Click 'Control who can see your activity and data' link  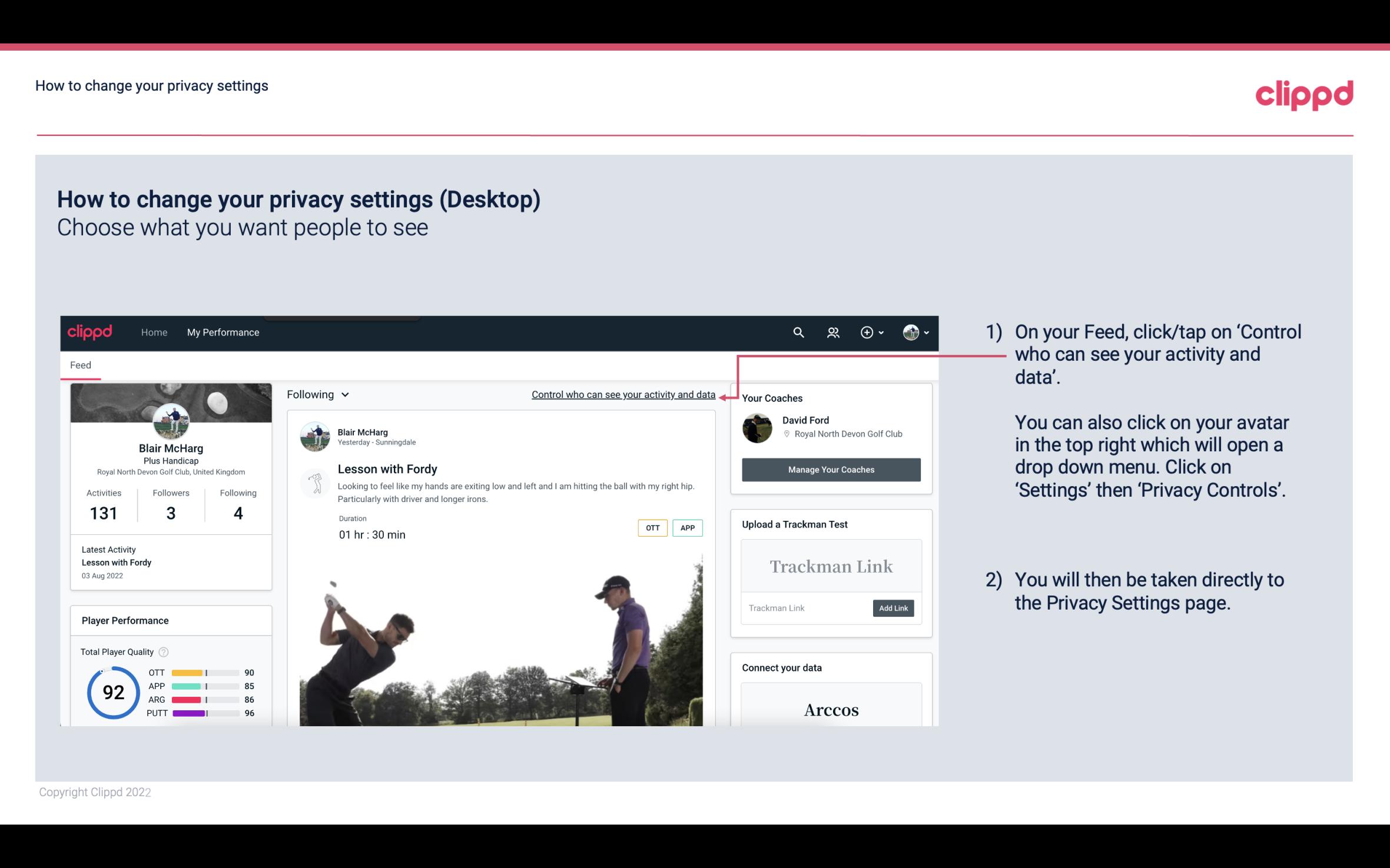[x=623, y=394]
